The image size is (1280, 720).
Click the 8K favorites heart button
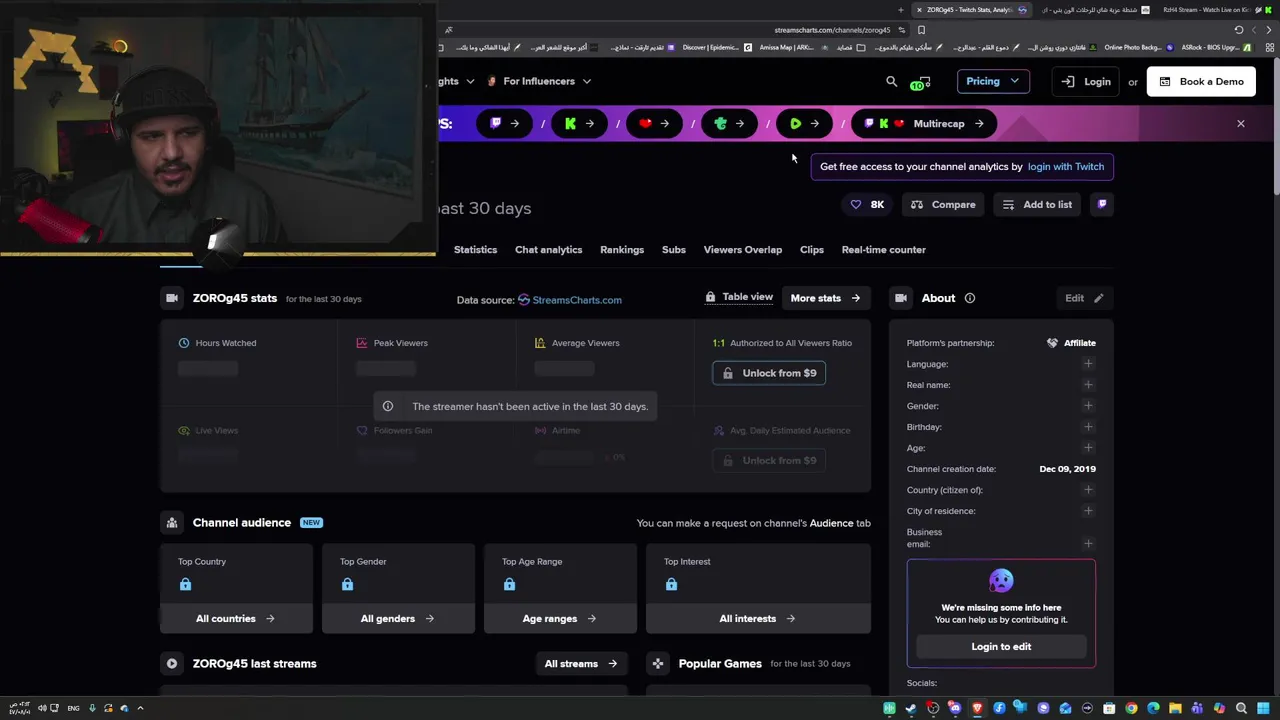coord(867,204)
